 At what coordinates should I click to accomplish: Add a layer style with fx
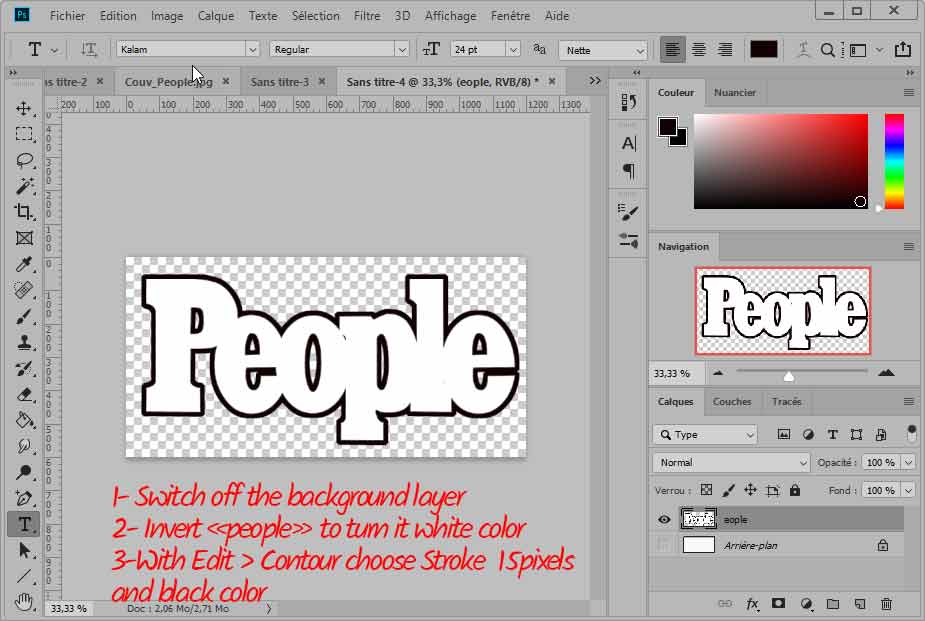coord(752,604)
